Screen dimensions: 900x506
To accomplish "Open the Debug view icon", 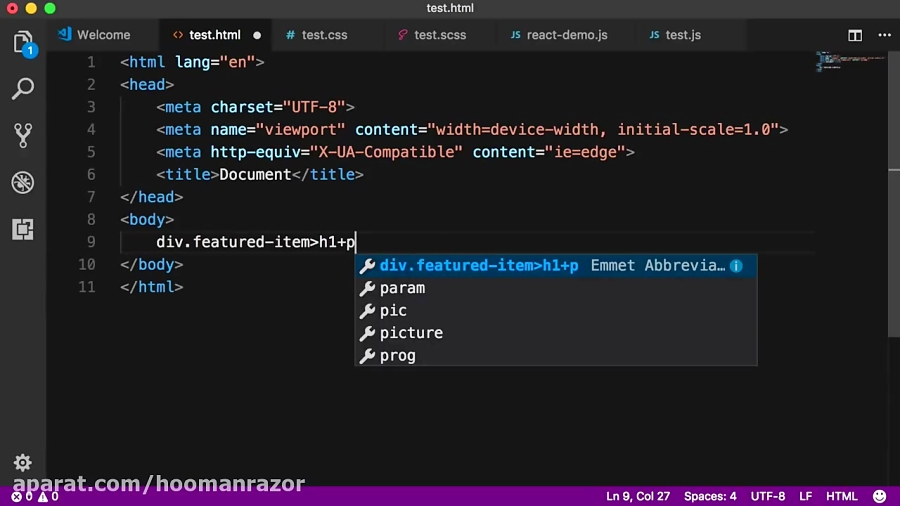I will tap(22, 183).
